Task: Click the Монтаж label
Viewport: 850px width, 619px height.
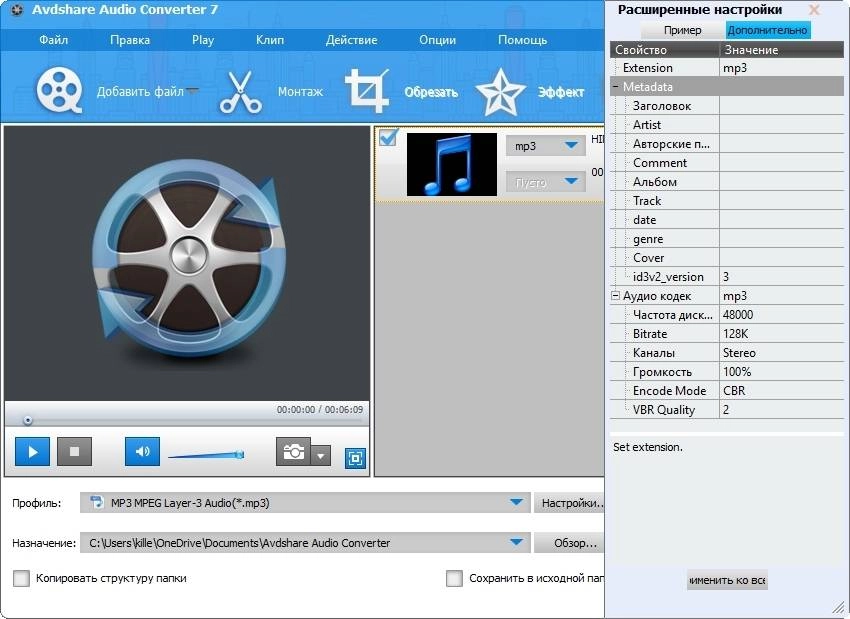Action: [300, 92]
